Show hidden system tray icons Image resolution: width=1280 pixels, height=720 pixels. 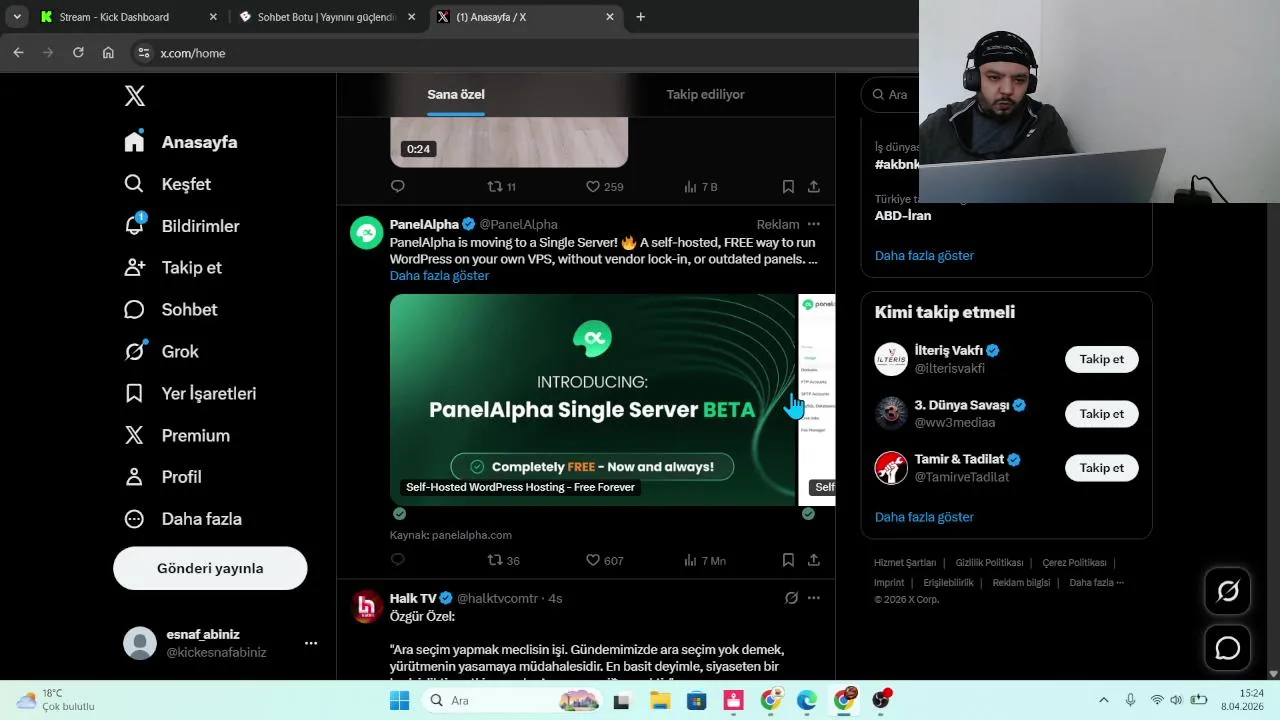pos(1103,700)
